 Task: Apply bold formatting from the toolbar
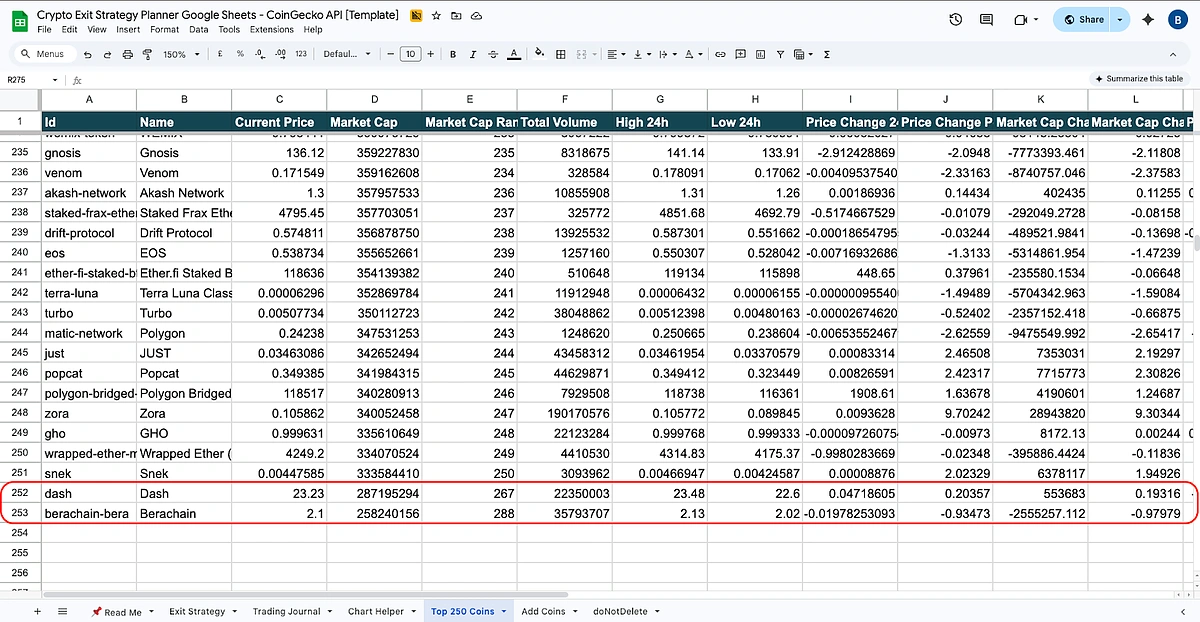point(452,54)
